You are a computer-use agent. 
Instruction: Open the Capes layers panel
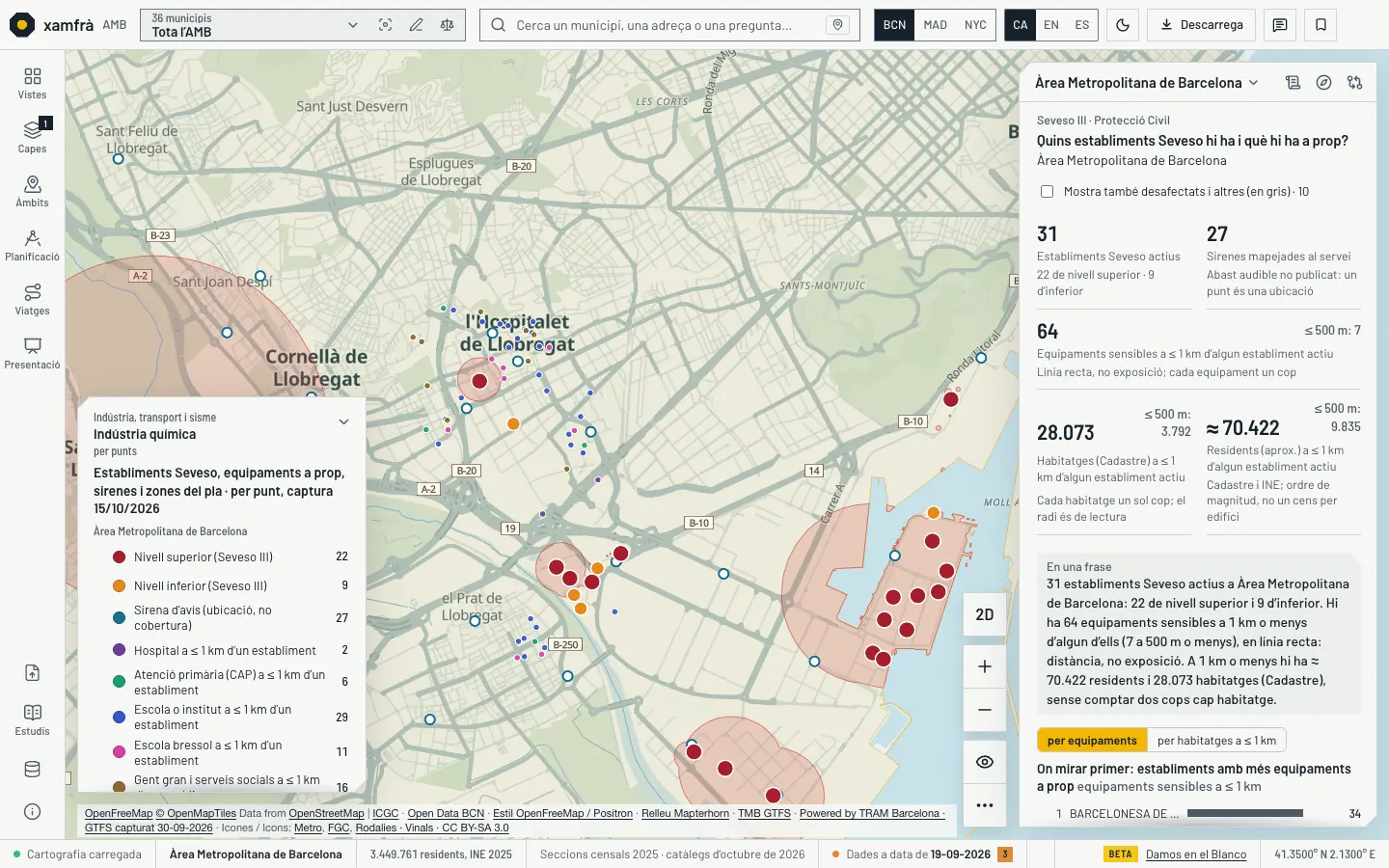click(32, 137)
